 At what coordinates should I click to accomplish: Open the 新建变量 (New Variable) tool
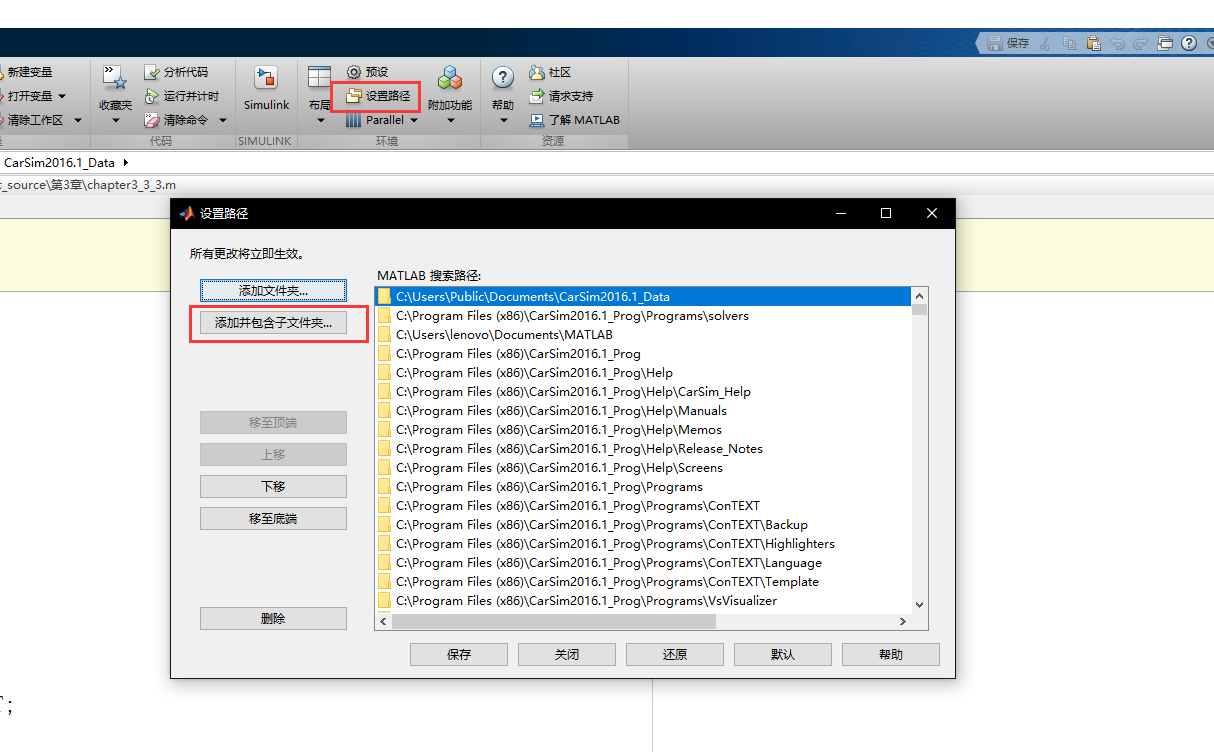[x=27, y=72]
